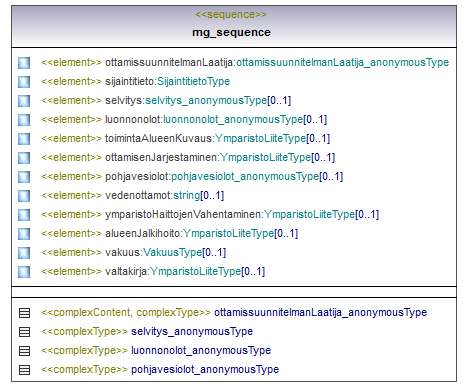Screen dimensions: 467x386
Task: Select ottamissuunnitelmanLaatija_anonymousType complexContent entry
Action: tap(234, 312)
